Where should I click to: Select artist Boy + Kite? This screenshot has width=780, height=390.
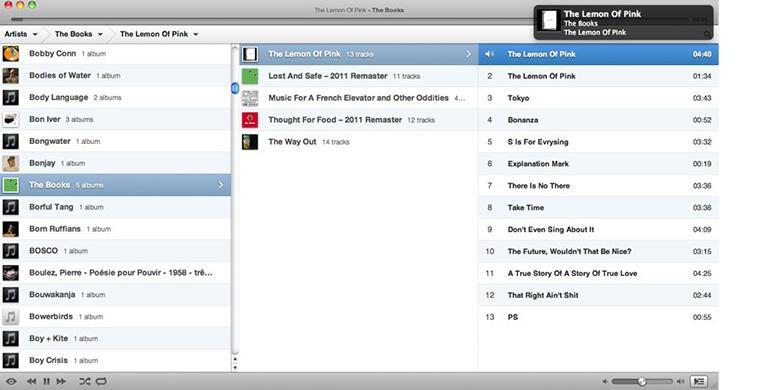click(115, 338)
